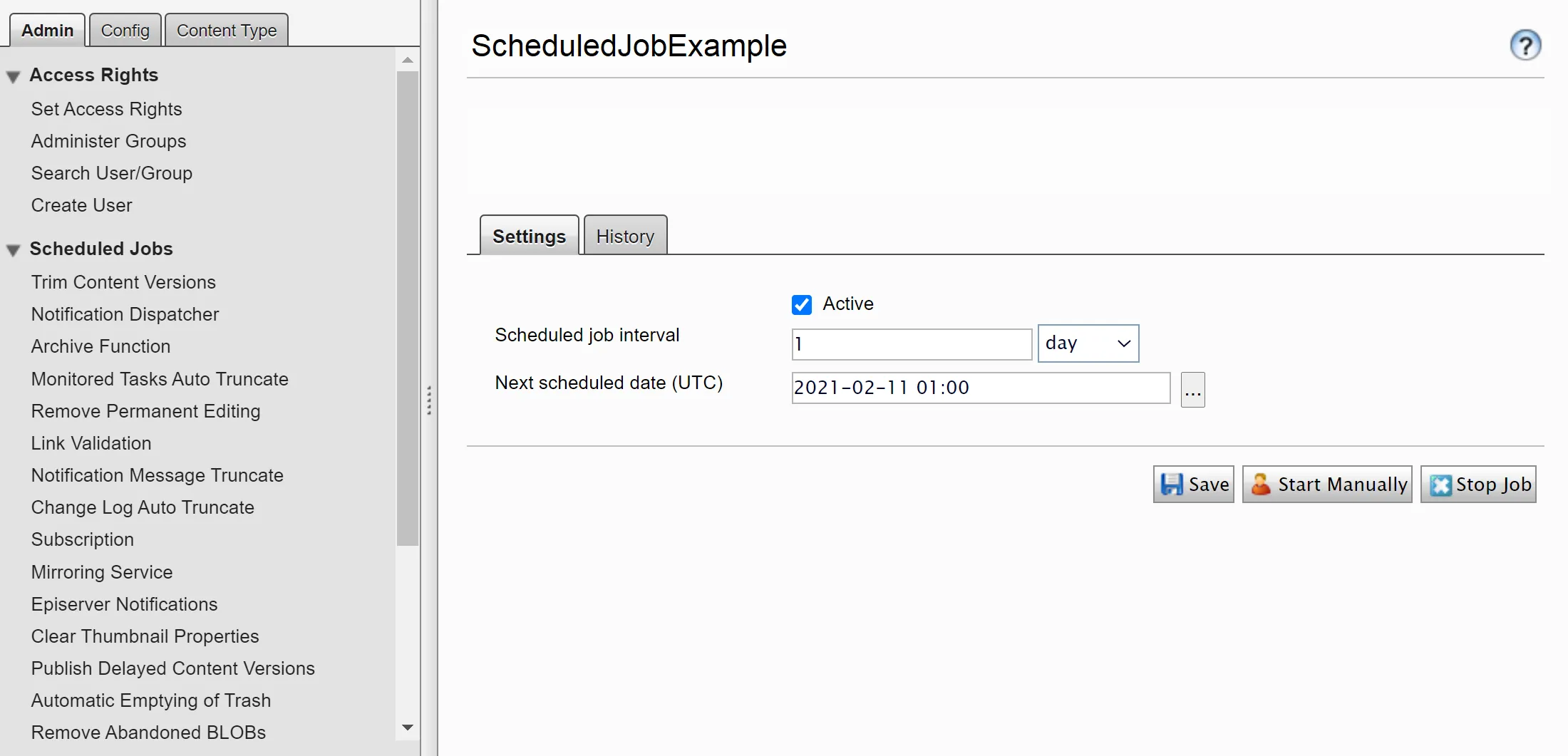Click the sidebar vertical scrollbar thumb

click(x=408, y=309)
